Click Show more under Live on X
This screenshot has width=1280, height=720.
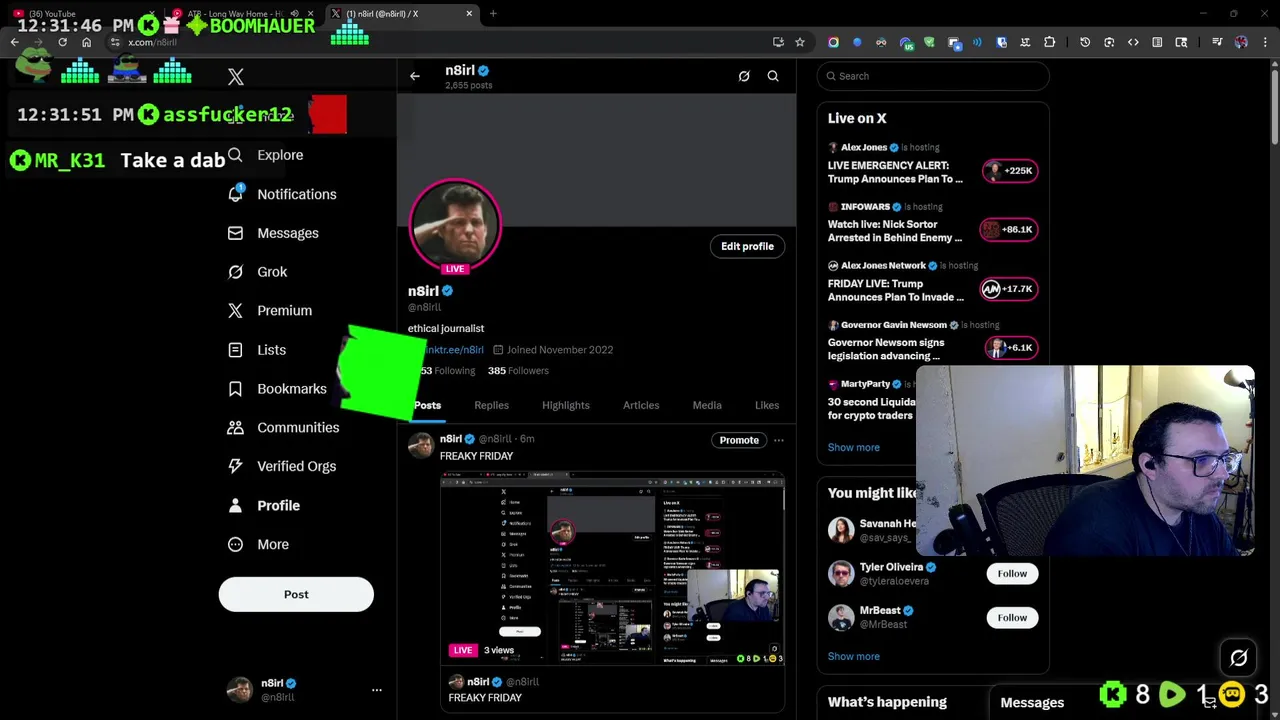click(x=853, y=448)
